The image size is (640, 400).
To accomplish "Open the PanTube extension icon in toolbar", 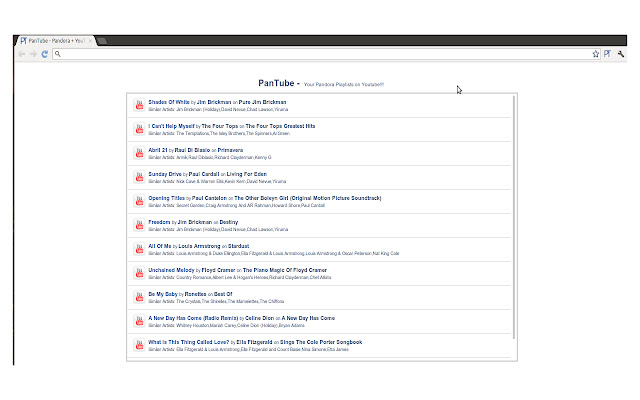I will [607, 54].
